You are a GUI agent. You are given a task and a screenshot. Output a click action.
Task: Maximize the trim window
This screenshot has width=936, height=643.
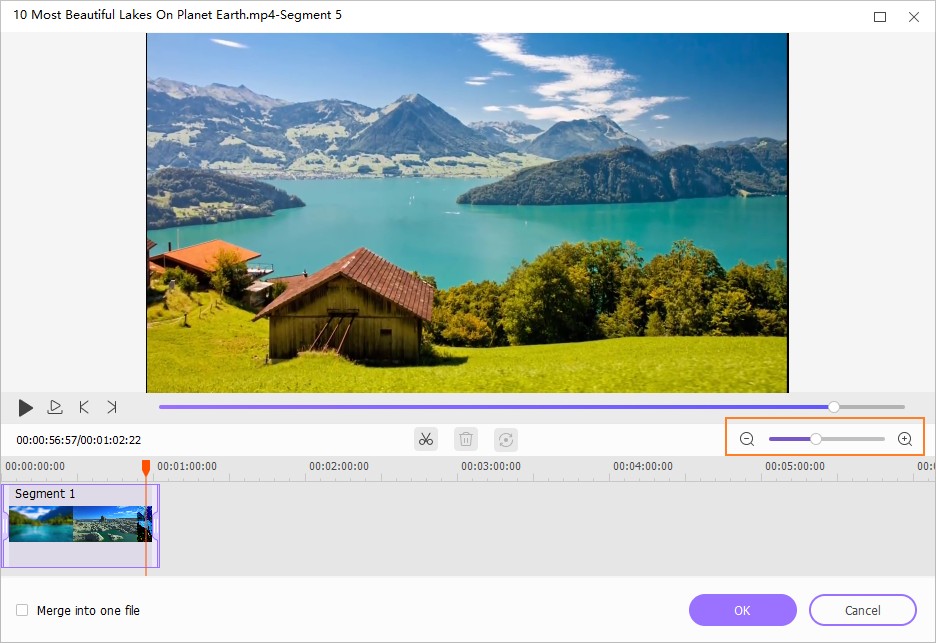880,17
